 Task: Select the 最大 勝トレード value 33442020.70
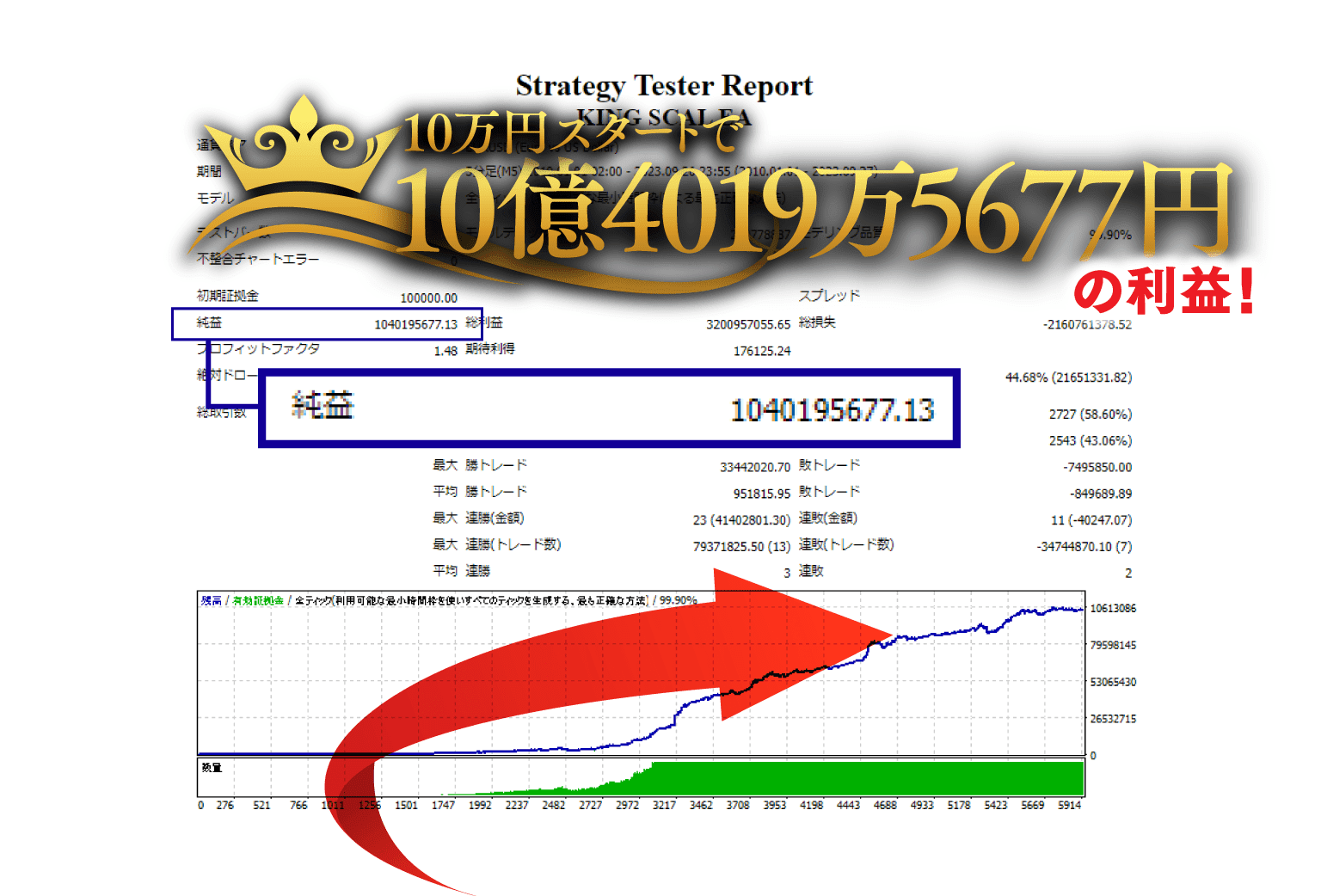[754, 467]
